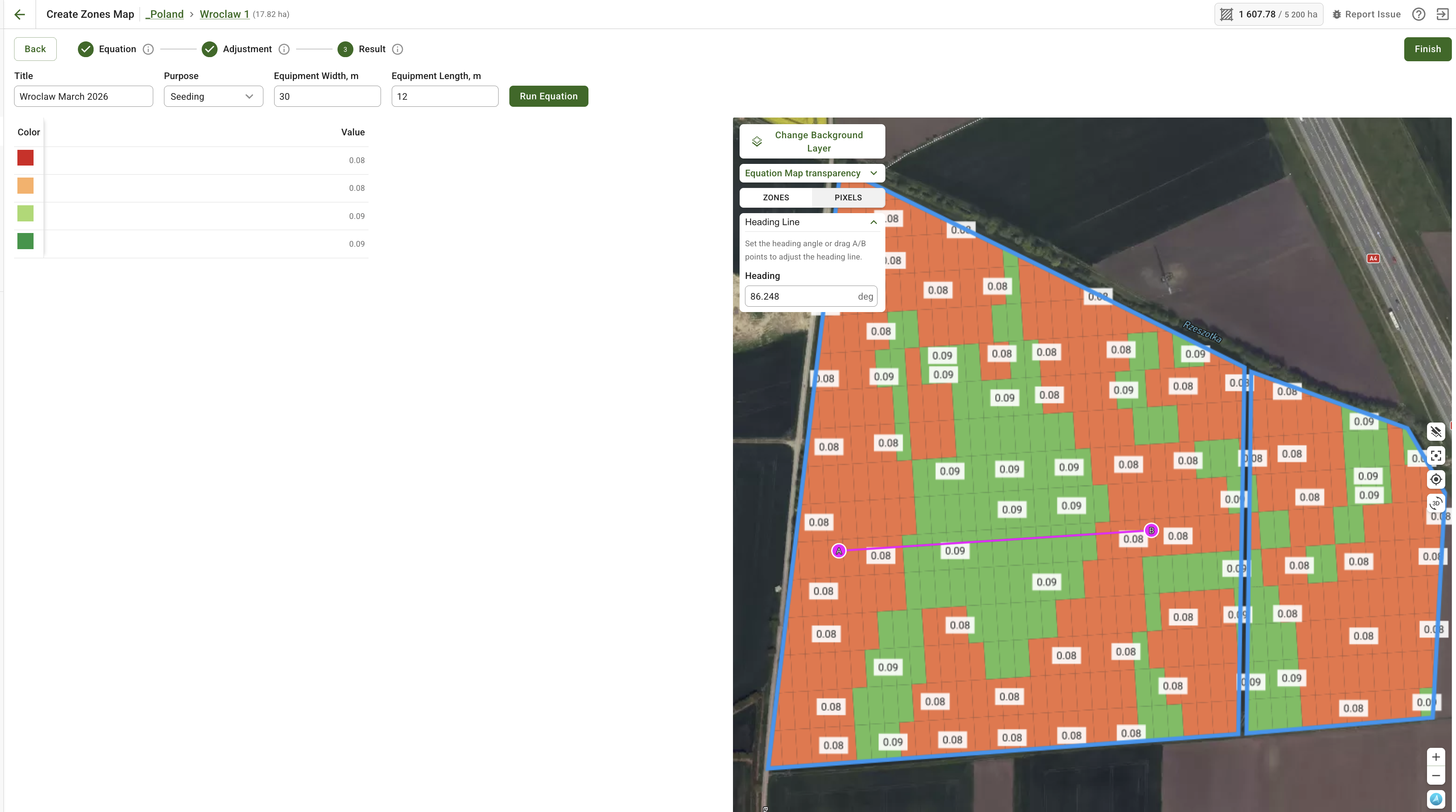The image size is (1456, 812).
Task: Zoom out with the minus button
Action: 1436,775
